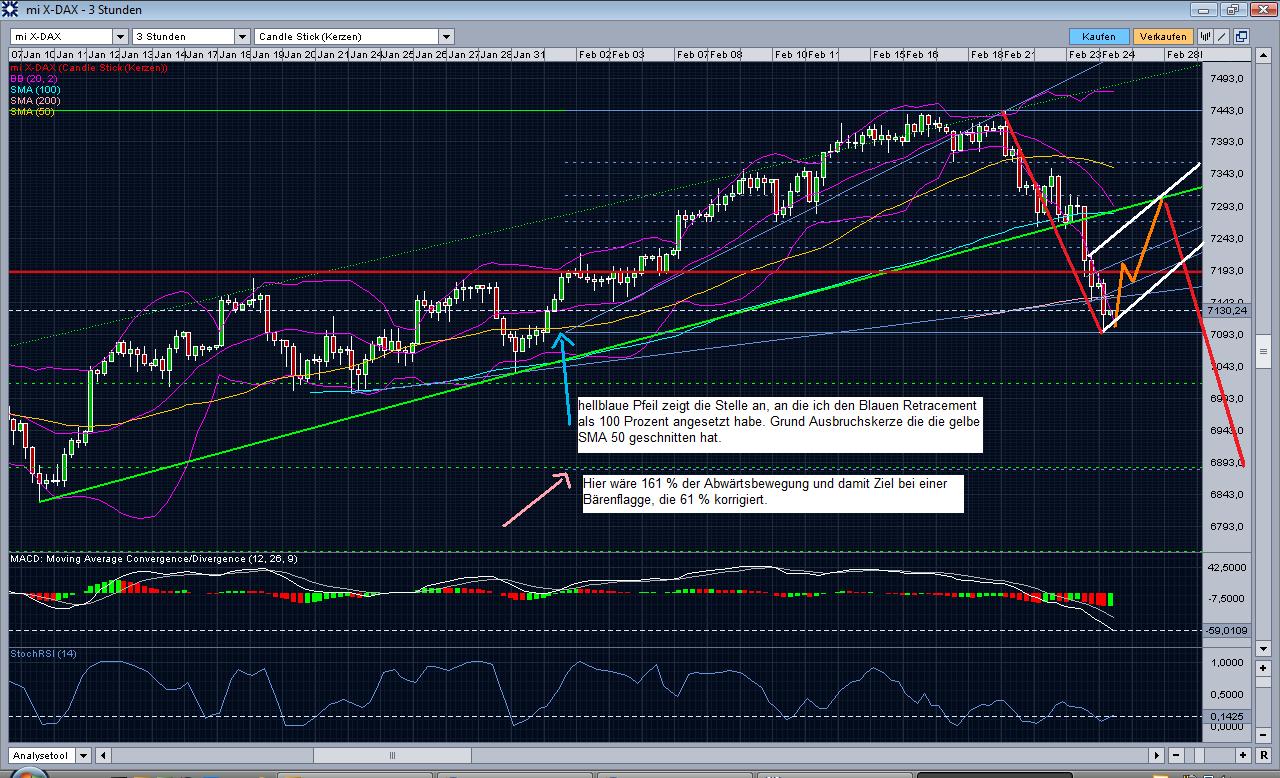Expand the Analysetool dropdown arrow
This screenshot has height=778, width=1280.
(83, 755)
